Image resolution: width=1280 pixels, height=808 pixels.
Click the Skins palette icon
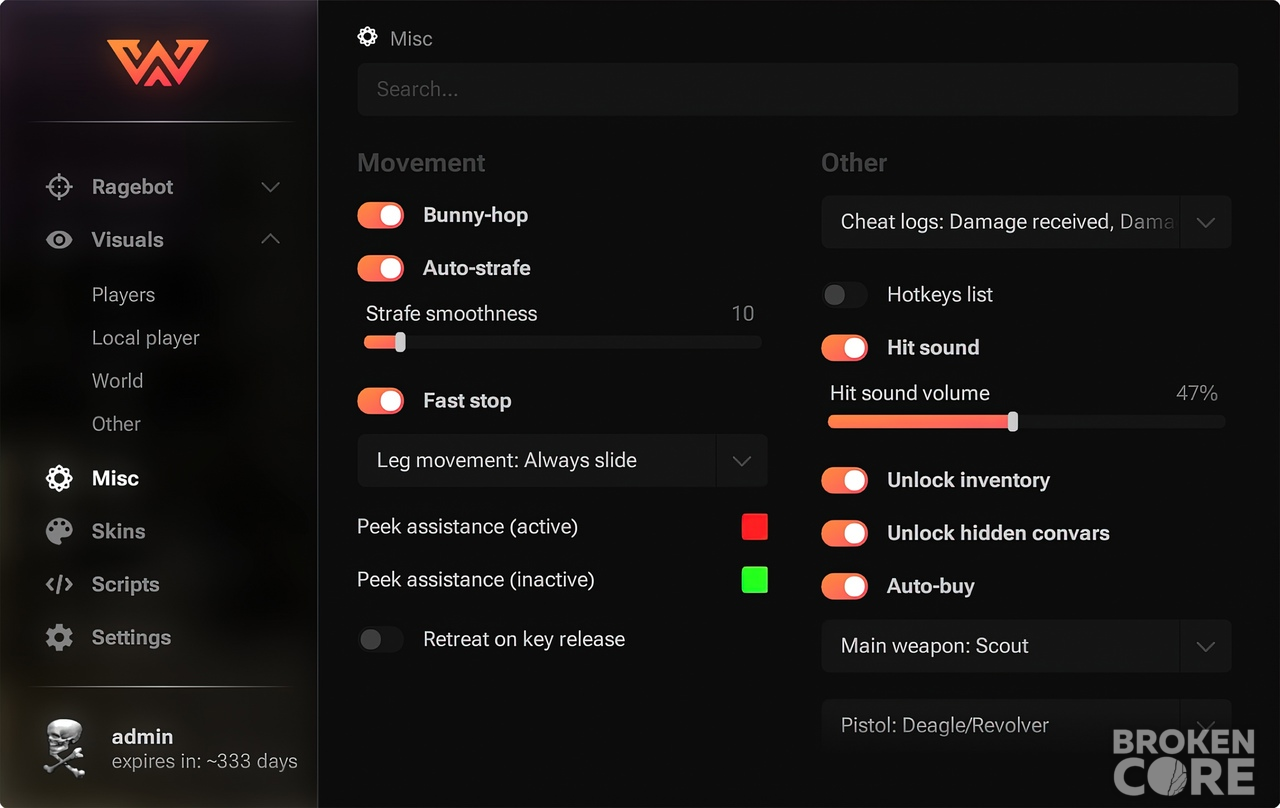pos(59,531)
